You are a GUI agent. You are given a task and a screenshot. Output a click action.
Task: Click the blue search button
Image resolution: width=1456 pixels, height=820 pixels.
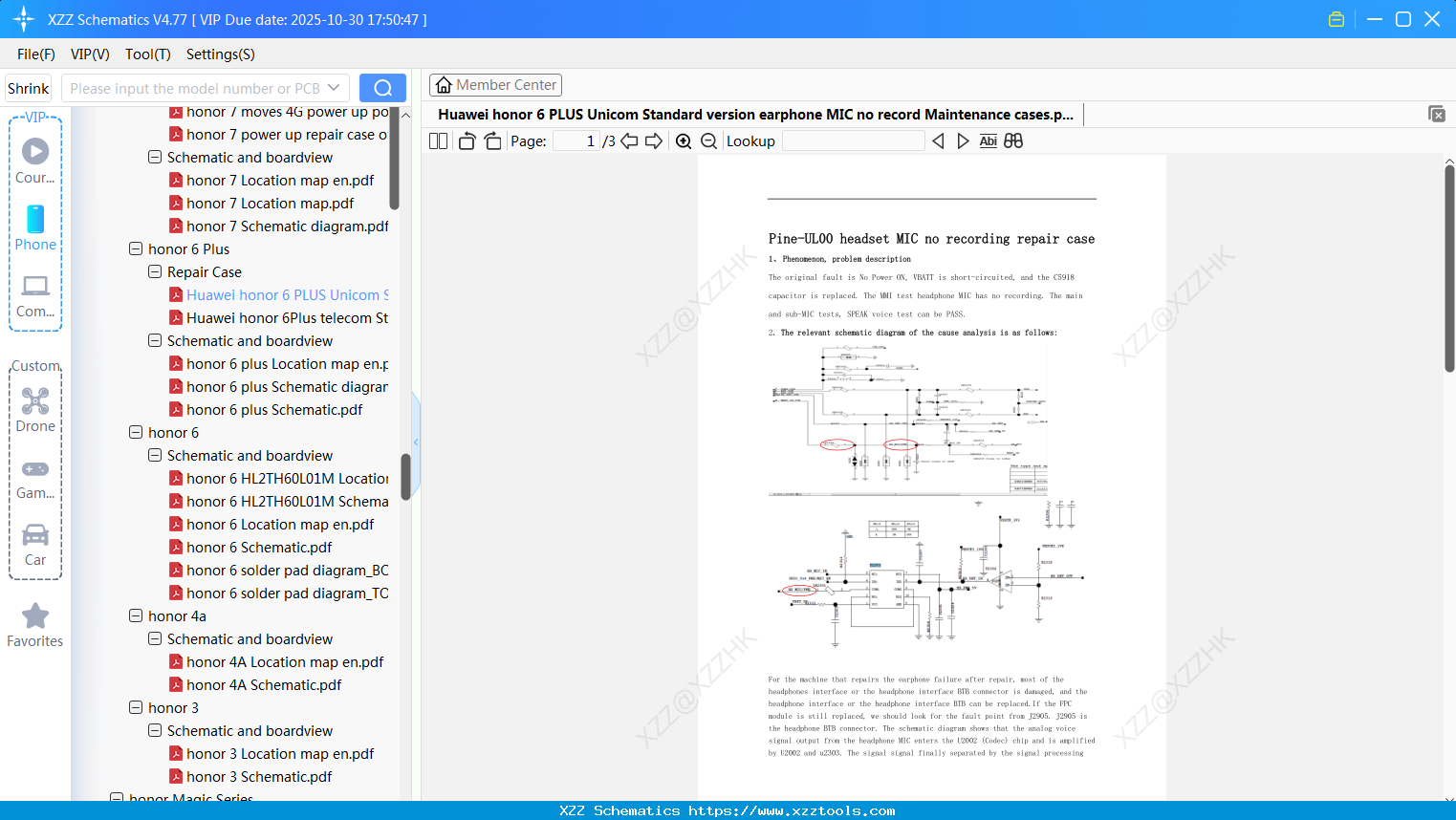tap(382, 88)
